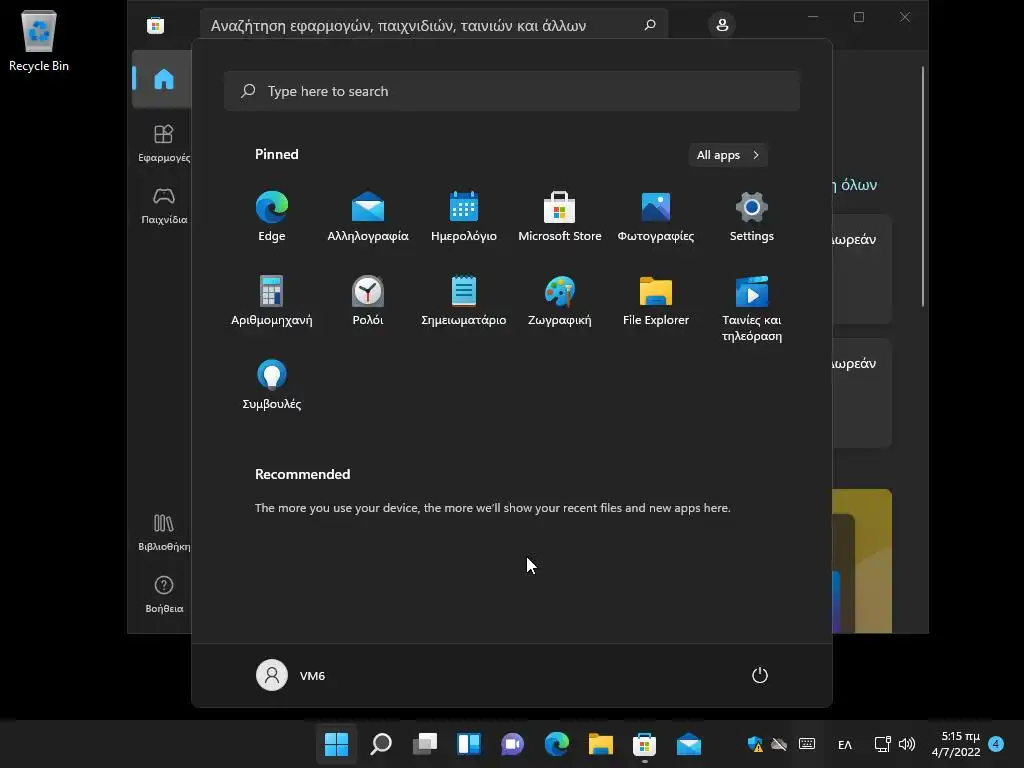The height and width of the screenshot is (768, 1024).
Task: Open File Explorer from pinned apps
Action: click(x=656, y=300)
